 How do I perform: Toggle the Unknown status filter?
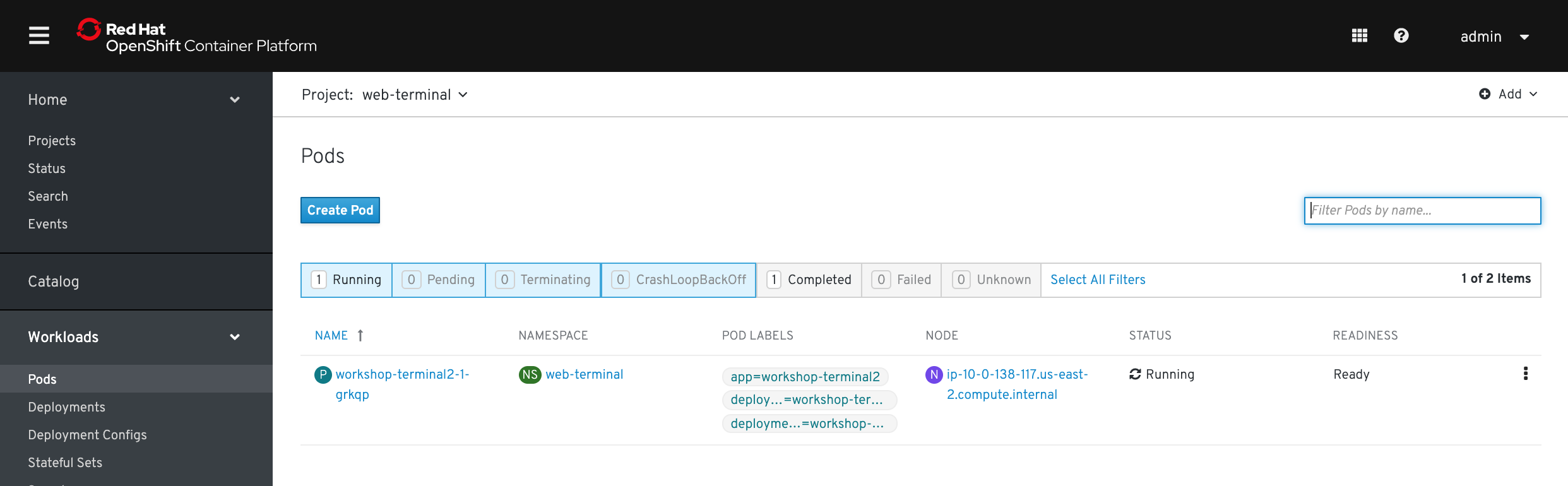[x=991, y=280]
